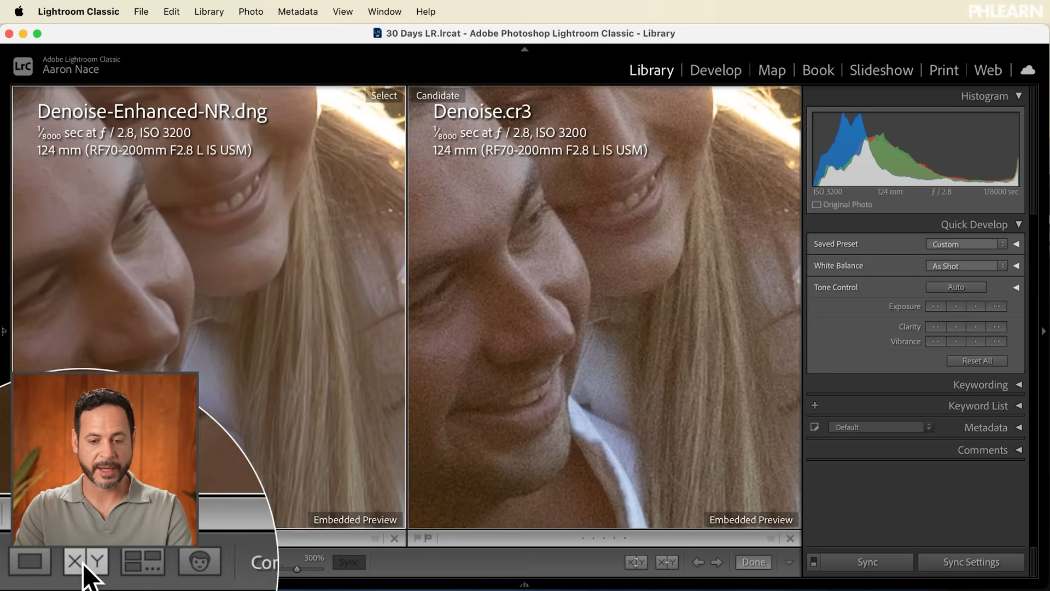Toggle zoom Sync lock button
This screenshot has width=1050, height=591.
pos(348,562)
